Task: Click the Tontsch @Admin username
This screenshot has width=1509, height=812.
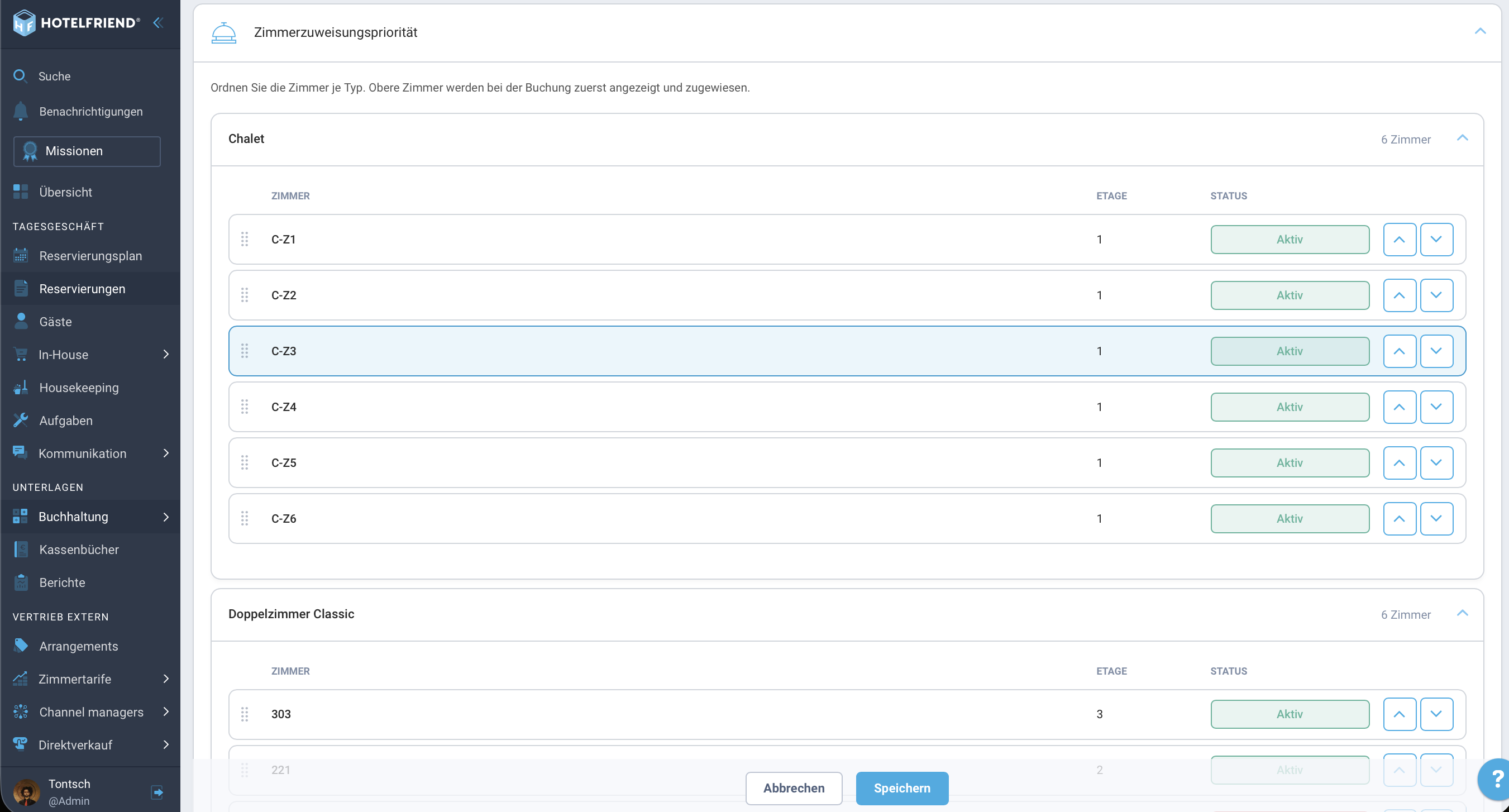Action: coord(69,792)
